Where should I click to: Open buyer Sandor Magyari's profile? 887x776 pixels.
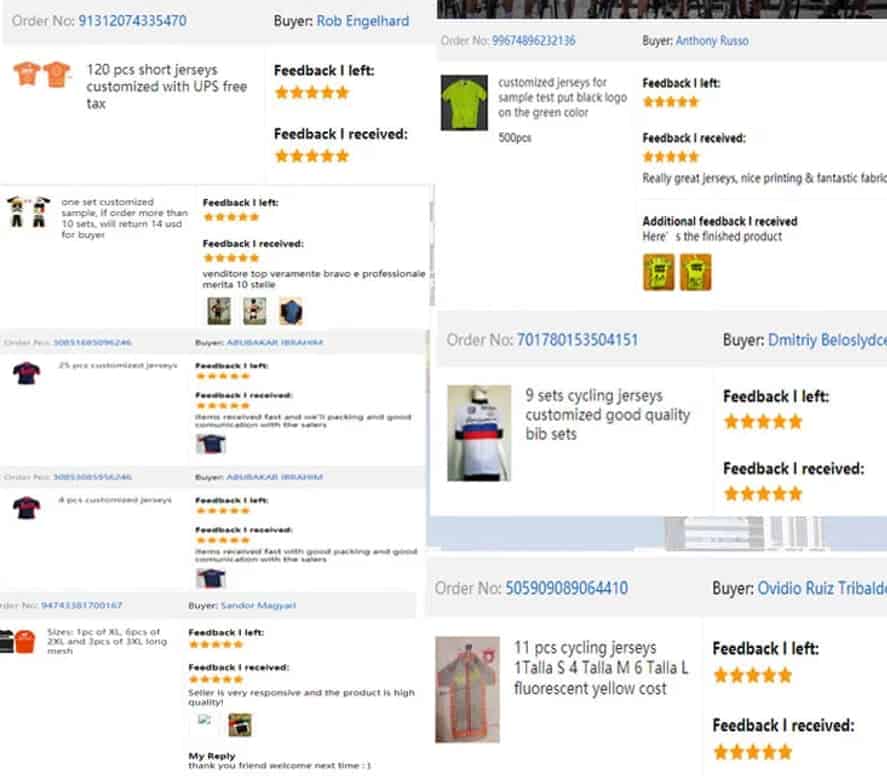(258, 605)
